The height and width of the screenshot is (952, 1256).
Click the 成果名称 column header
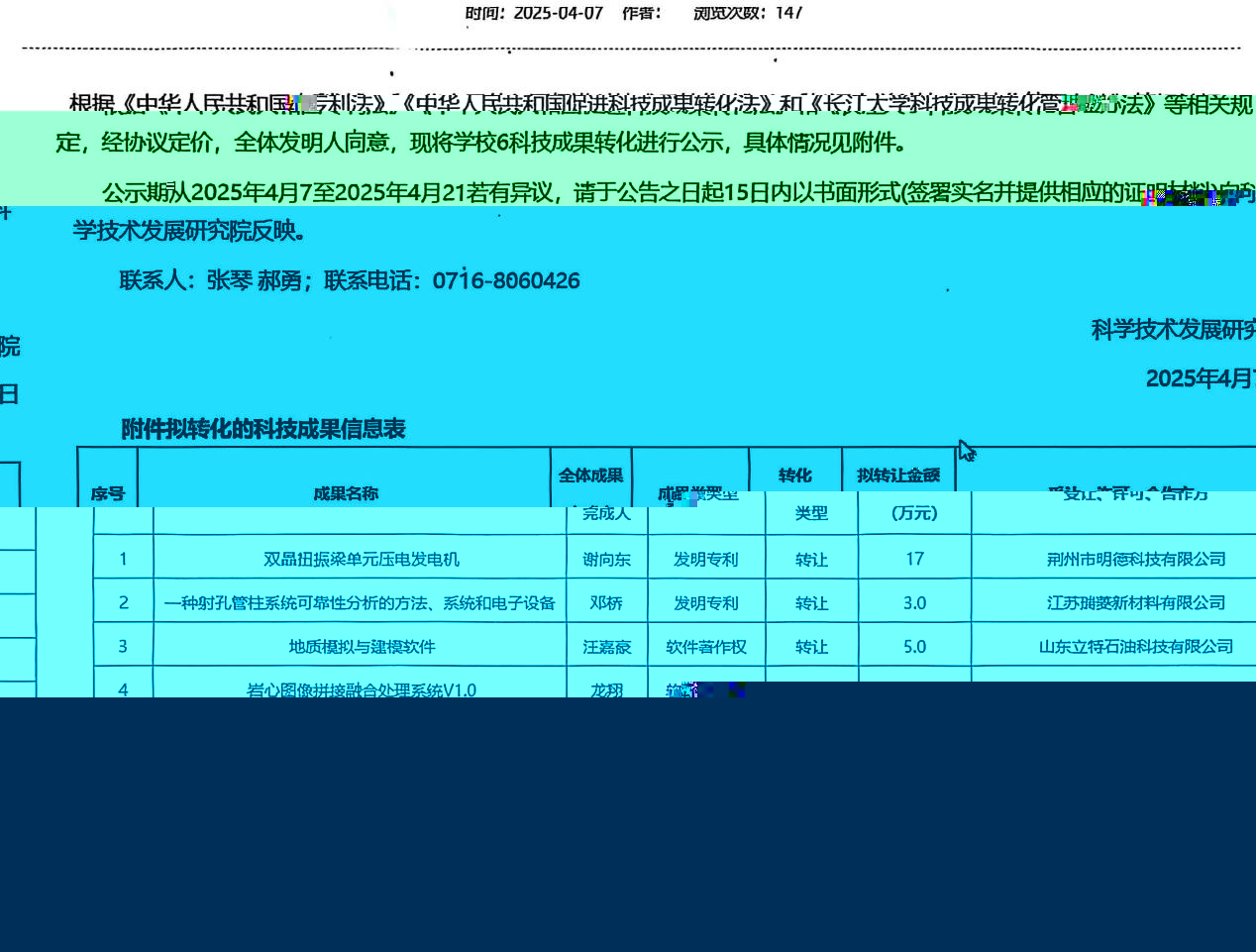tap(345, 492)
